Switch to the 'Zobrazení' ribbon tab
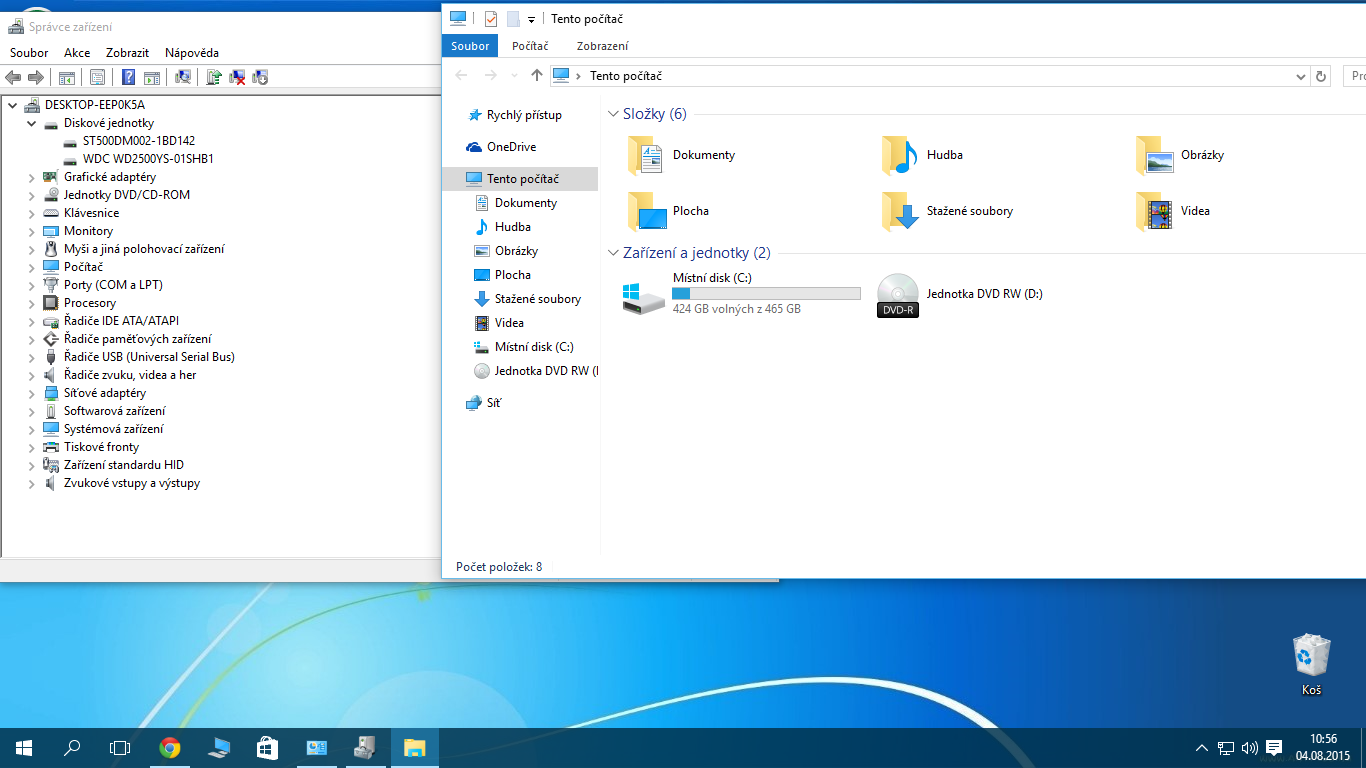Image resolution: width=1366 pixels, height=768 pixels. coord(602,46)
